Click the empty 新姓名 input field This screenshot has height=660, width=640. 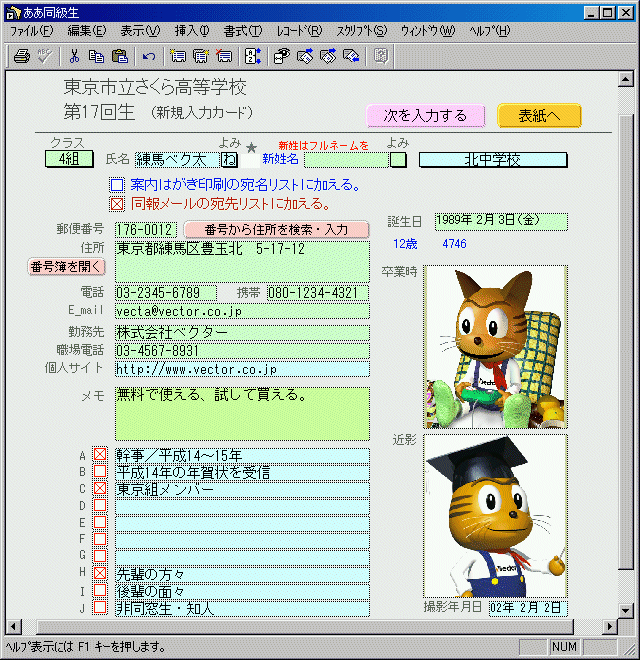click(346, 160)
